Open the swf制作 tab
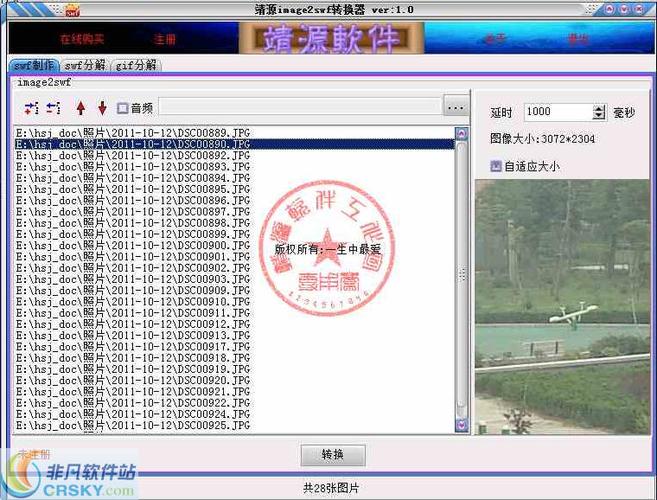The width and height of the screenshot is (657, 500). tap(32, 65)
